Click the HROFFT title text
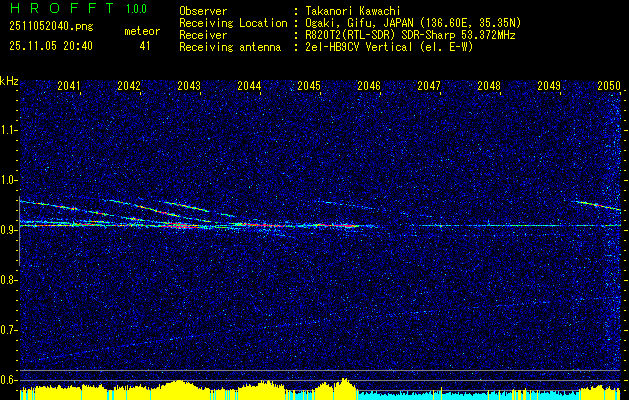629x400 pixels. pos(53,9)
